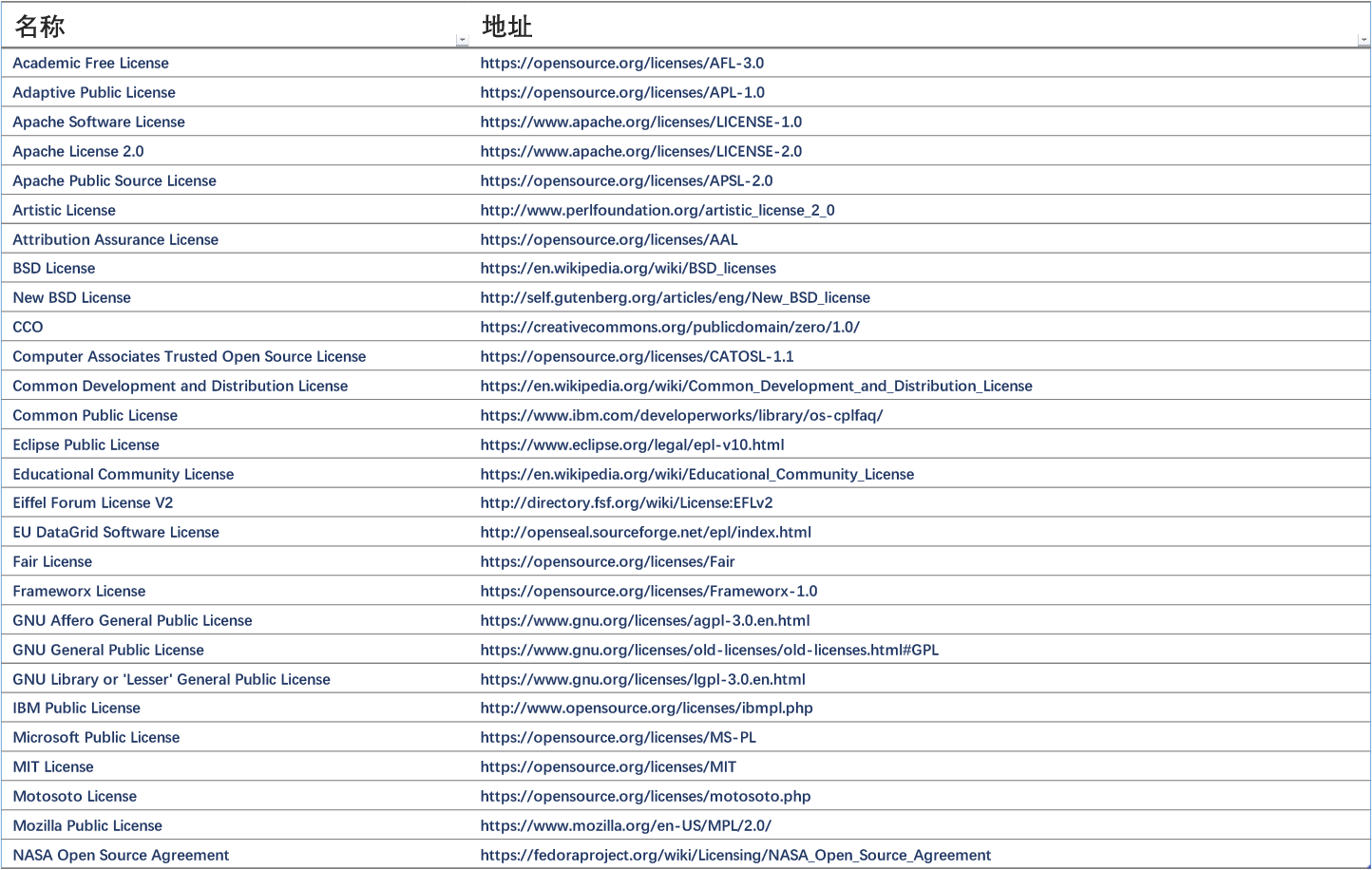
Task: Click the IBM Public License cell
Action: [x=77, y=708]
